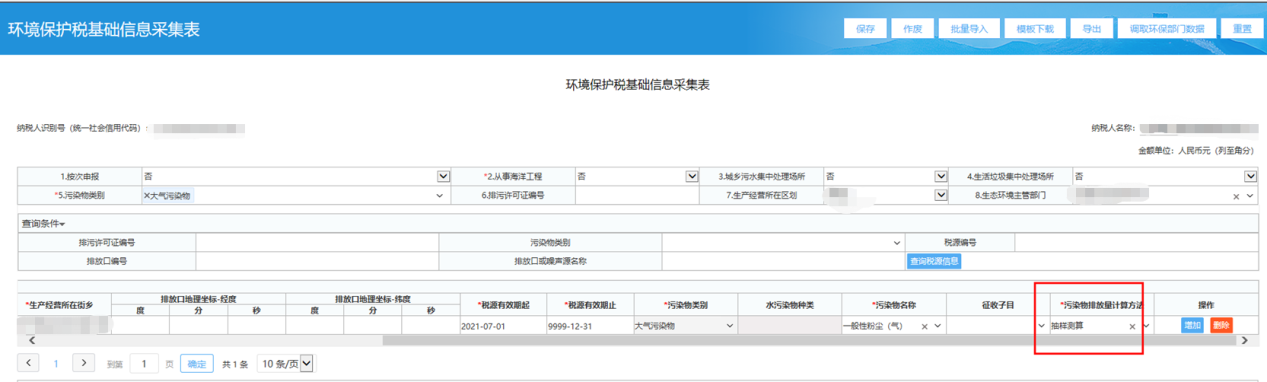Expand the 一般性粉尘（气） dropdown arrow
Viewport: 1267px width, 382px height.
pos(938,326)
